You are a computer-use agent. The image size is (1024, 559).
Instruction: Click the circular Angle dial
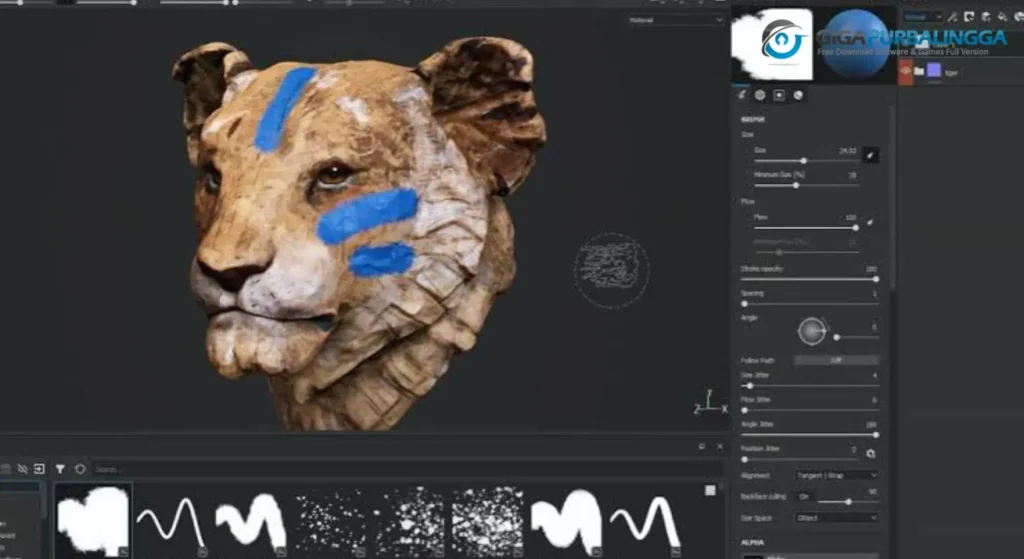812,332
